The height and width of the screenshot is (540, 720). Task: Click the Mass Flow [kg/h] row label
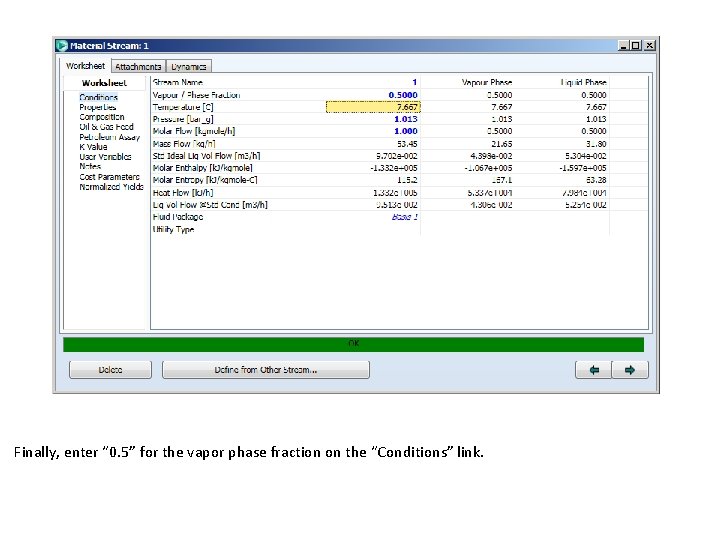click(x=184, y=144)
